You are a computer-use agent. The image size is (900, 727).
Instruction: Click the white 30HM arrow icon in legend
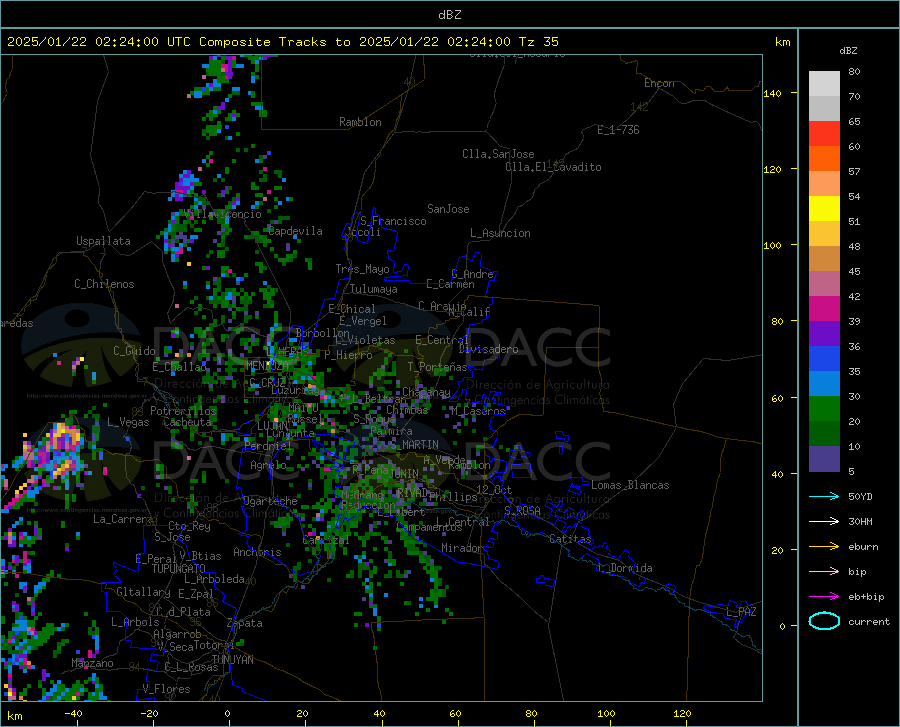(x=824, y=522)
